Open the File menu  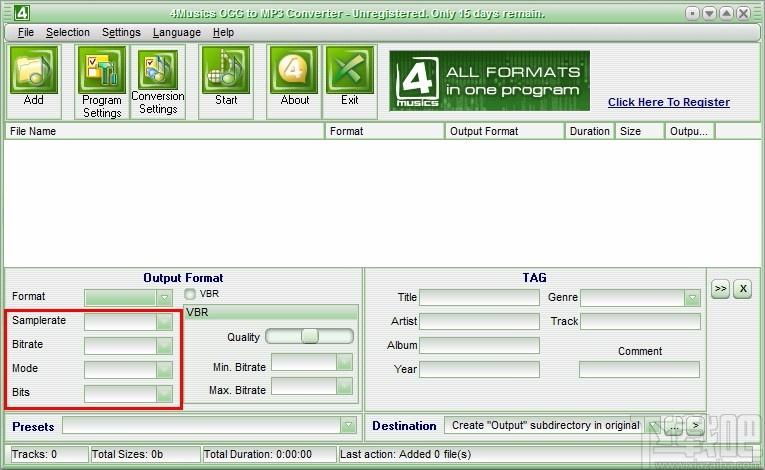coord(26,32)
